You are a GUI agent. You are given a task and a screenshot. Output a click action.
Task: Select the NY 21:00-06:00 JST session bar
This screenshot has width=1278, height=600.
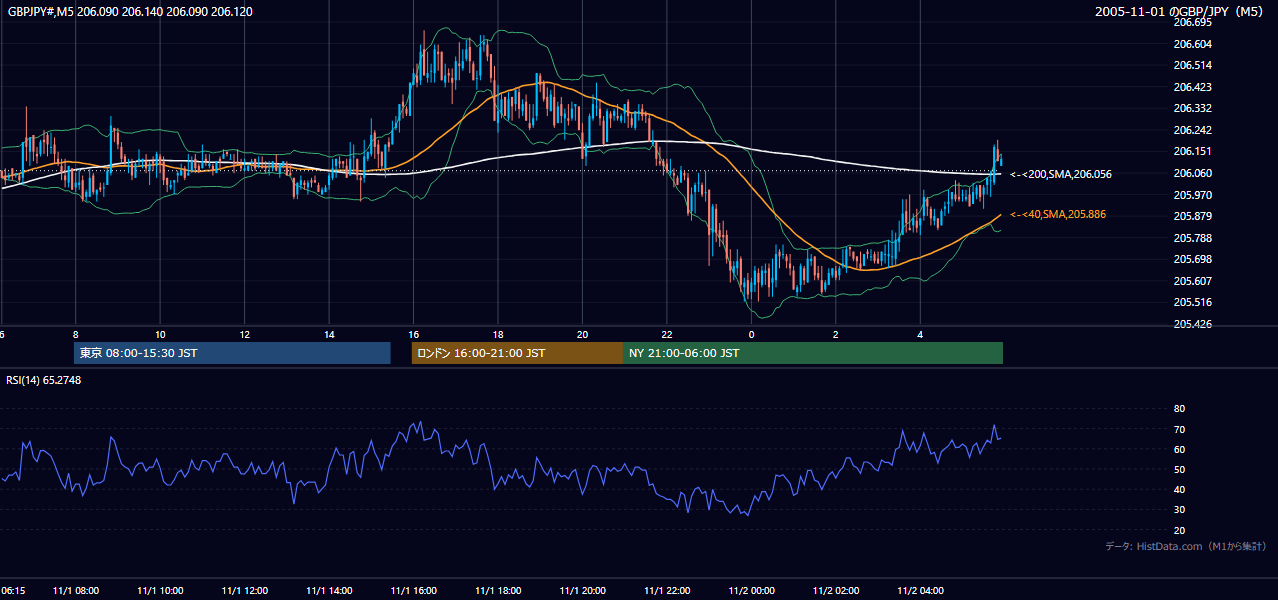813,353
